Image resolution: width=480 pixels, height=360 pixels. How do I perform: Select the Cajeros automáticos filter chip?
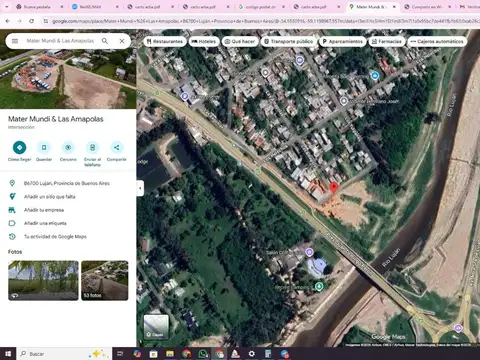click(437, 41)
